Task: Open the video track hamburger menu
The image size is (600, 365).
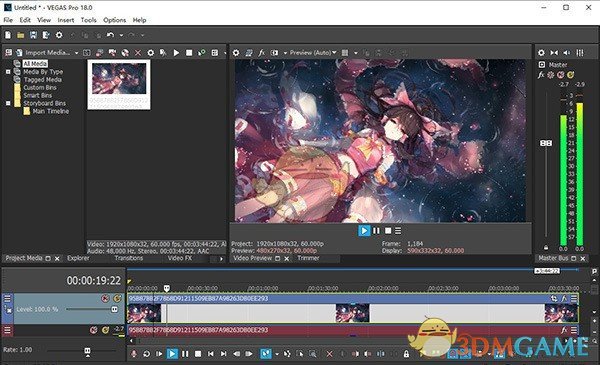Action: 8,298
